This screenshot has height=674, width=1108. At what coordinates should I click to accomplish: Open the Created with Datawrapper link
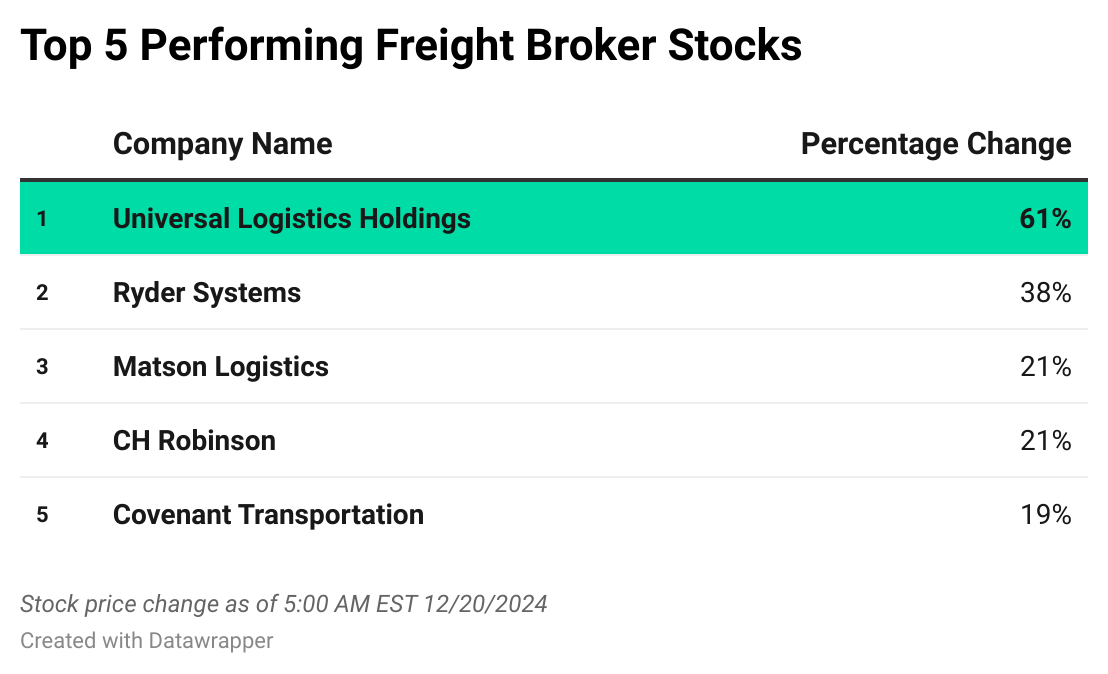click(146, 640)
